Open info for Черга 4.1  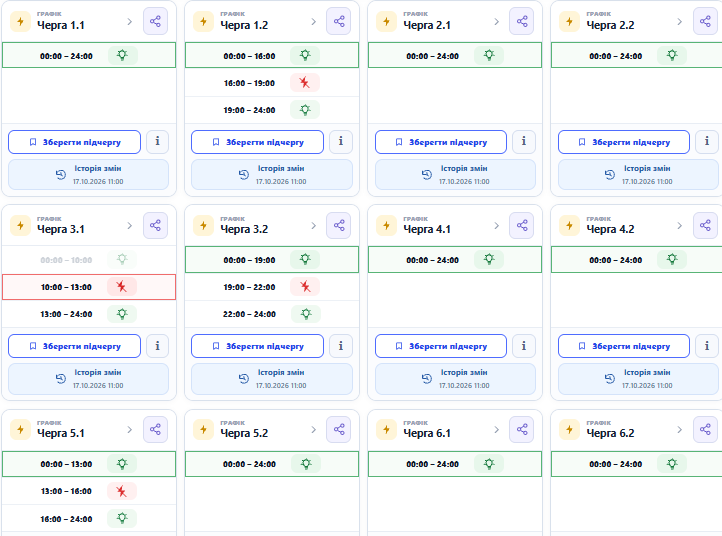[524, 346]
